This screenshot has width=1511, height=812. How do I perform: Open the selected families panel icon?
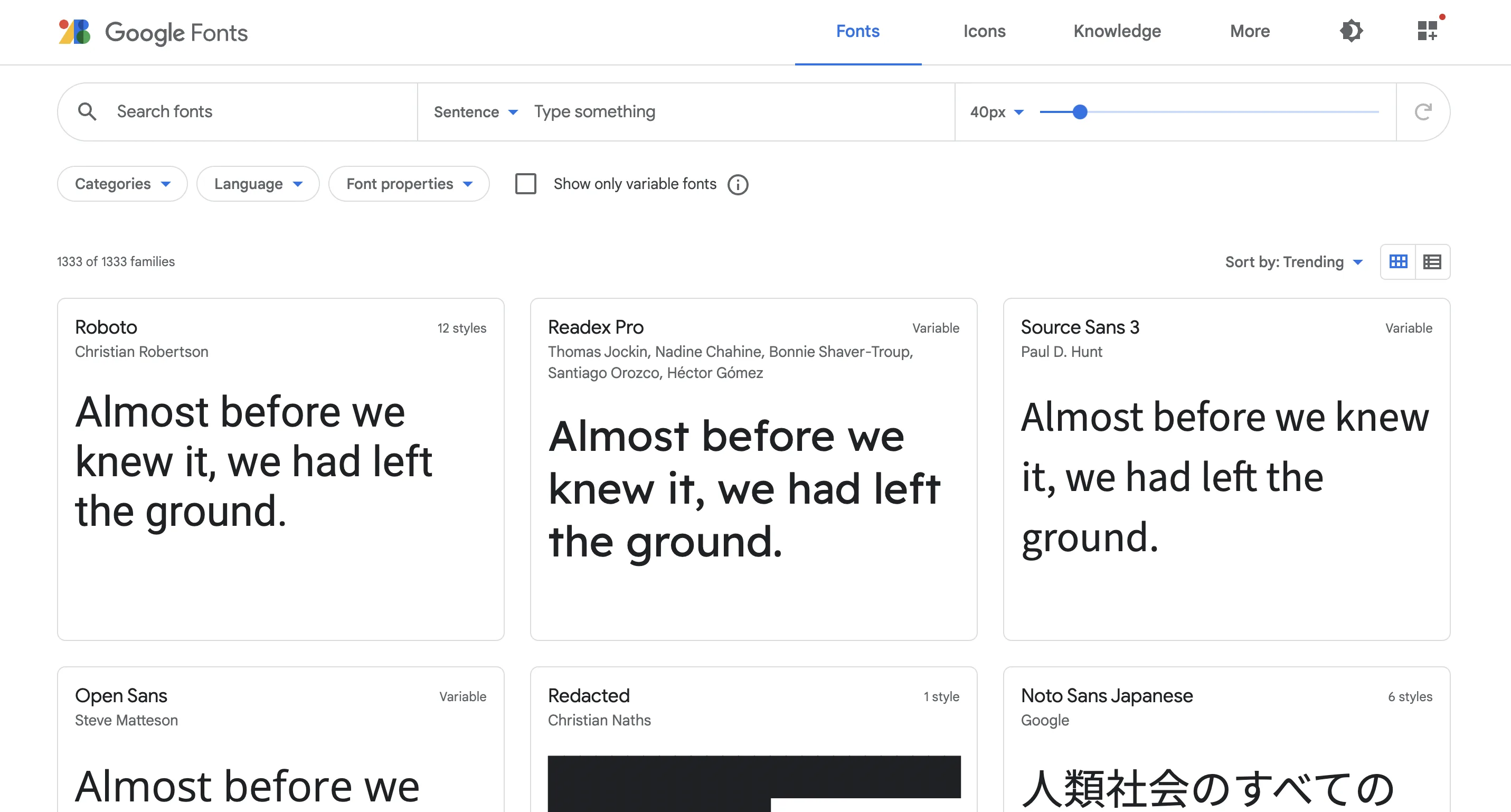(1427, 31)
